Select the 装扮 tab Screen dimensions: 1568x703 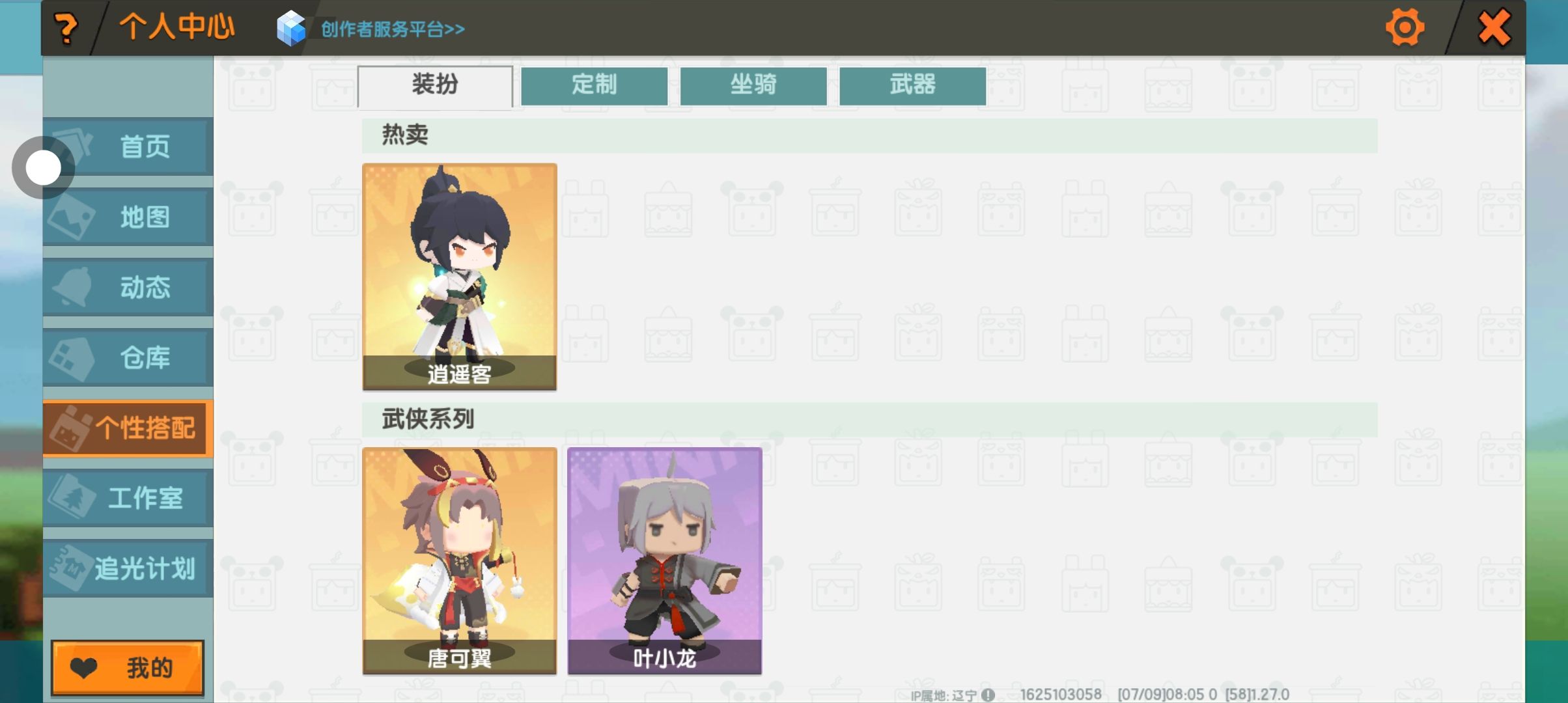[x=435, y=86]
